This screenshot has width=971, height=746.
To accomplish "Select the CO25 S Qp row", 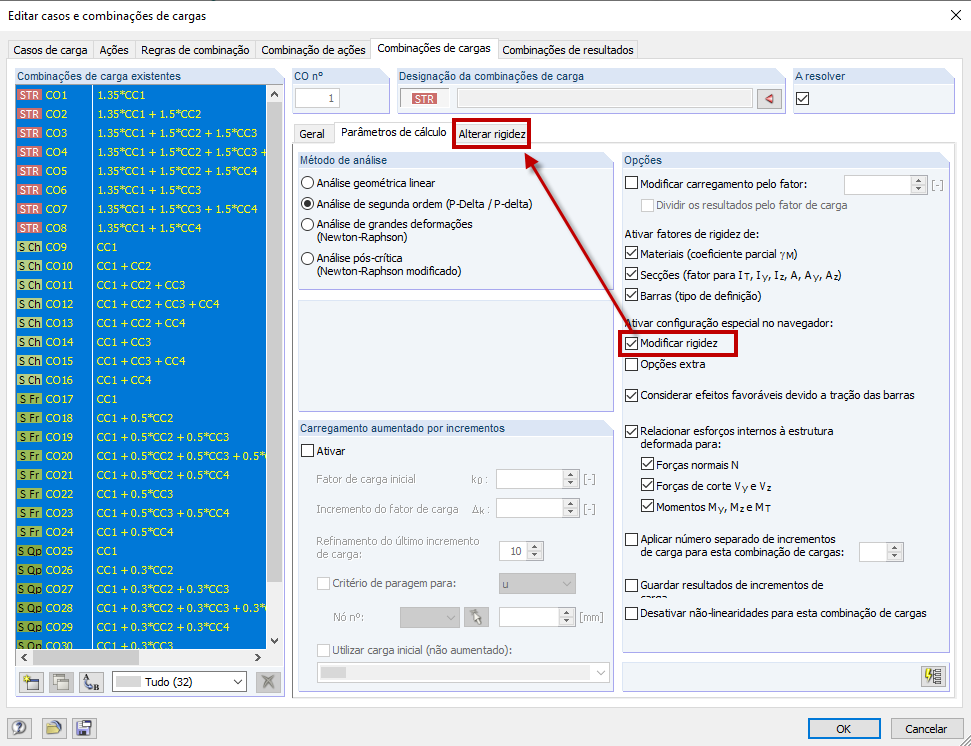I will coord(141,551).
